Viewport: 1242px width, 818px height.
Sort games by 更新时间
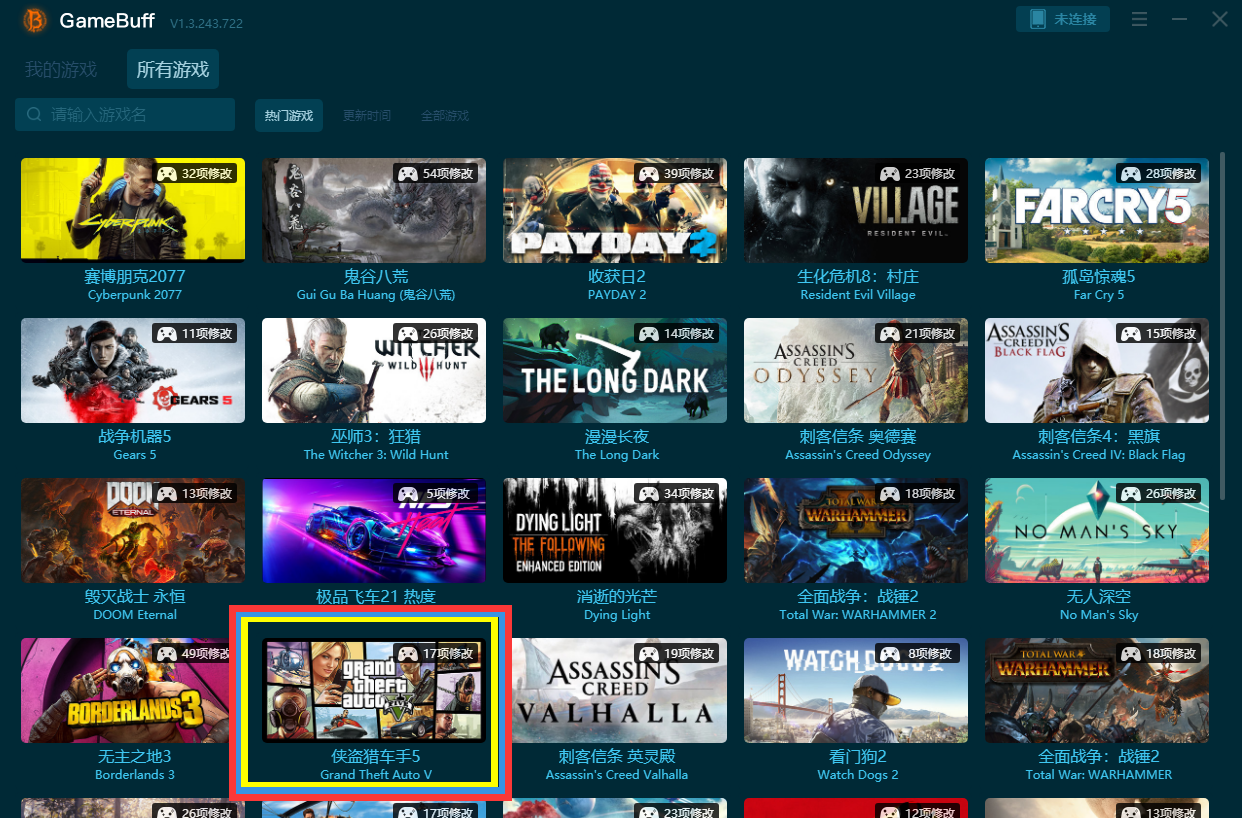[x=367, y=115]
